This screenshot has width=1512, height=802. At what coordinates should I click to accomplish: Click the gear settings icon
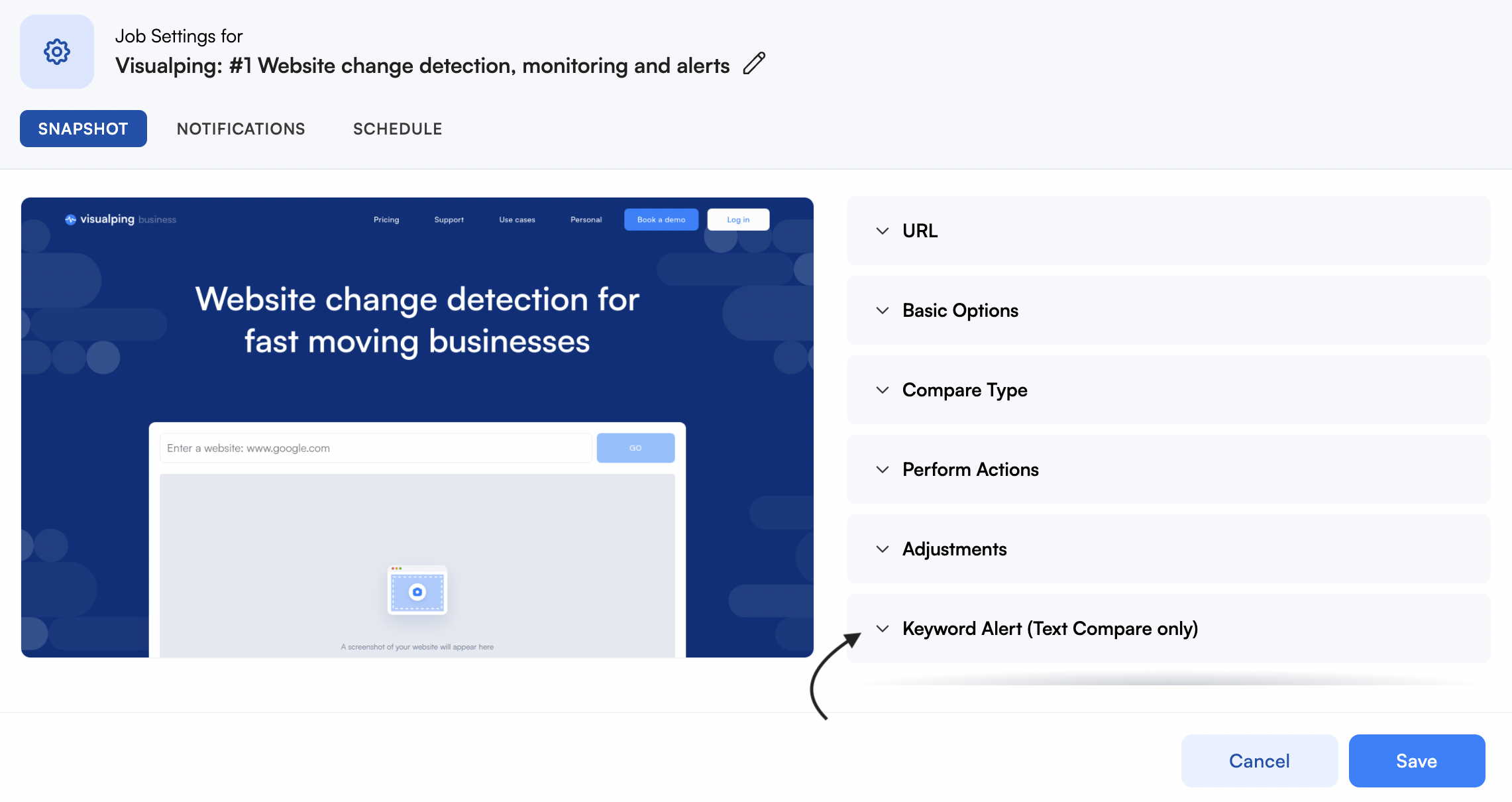pyautogui.click(x=57, y=52)
